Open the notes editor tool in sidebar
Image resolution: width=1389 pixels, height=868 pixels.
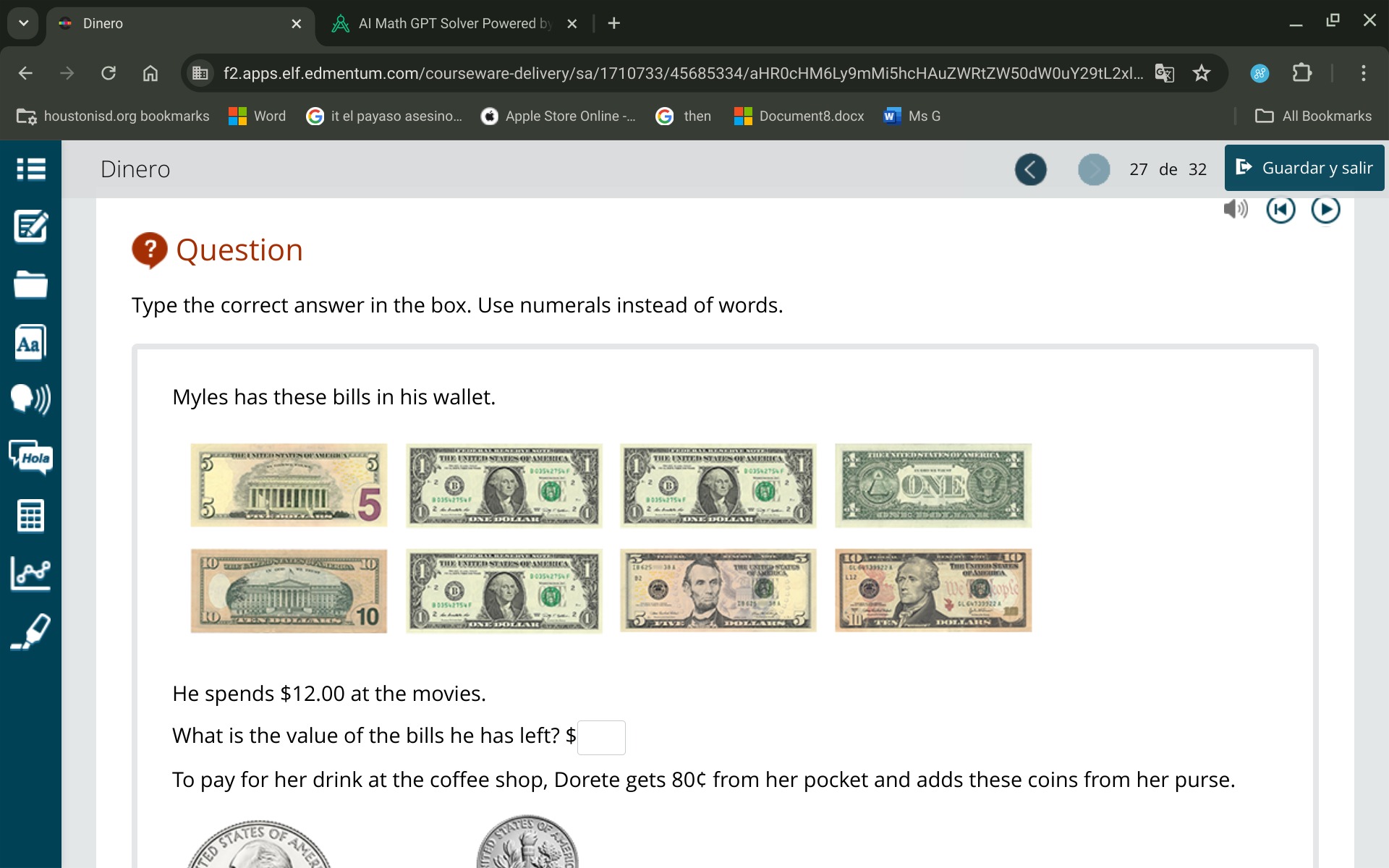coord(30,226)
